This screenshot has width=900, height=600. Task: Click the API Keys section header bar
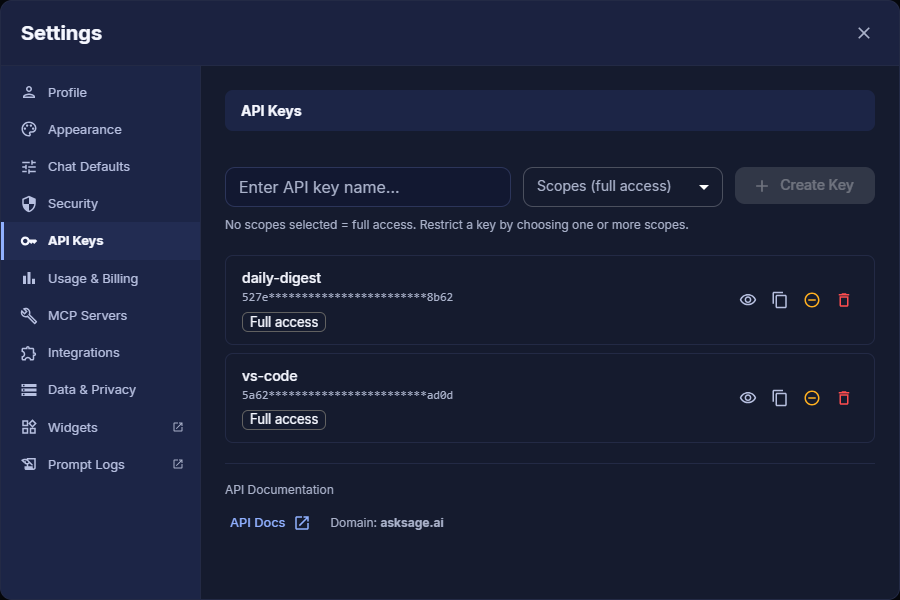tap(550, 111)
